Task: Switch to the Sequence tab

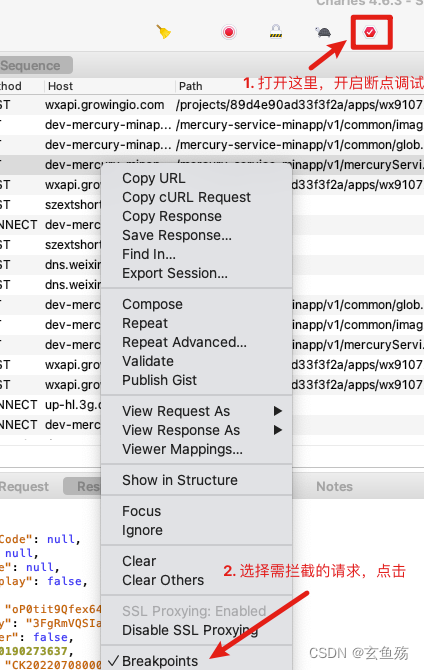Action: [34, 65]
